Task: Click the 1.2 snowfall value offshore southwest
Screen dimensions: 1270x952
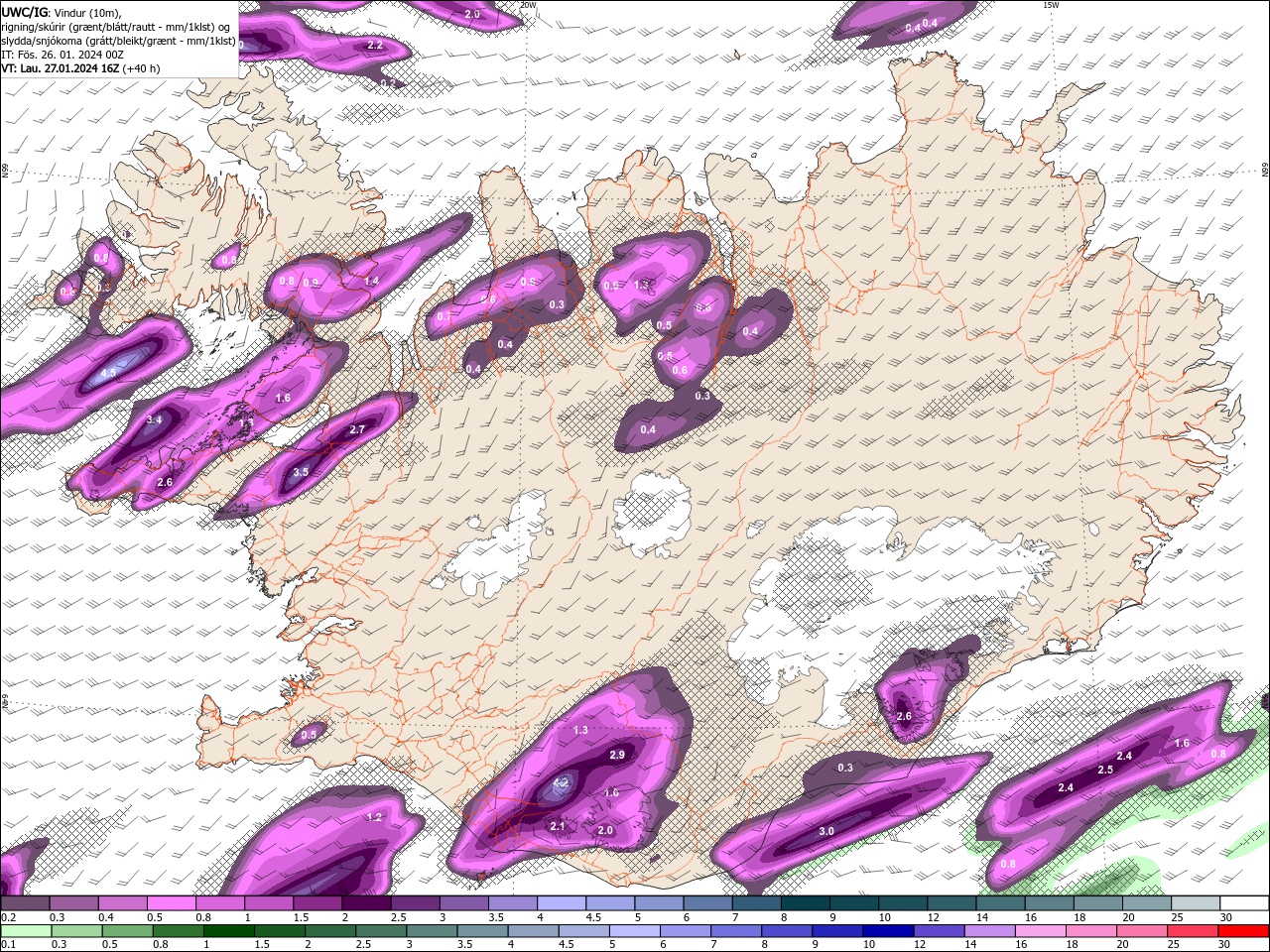Action: point(374,817)
